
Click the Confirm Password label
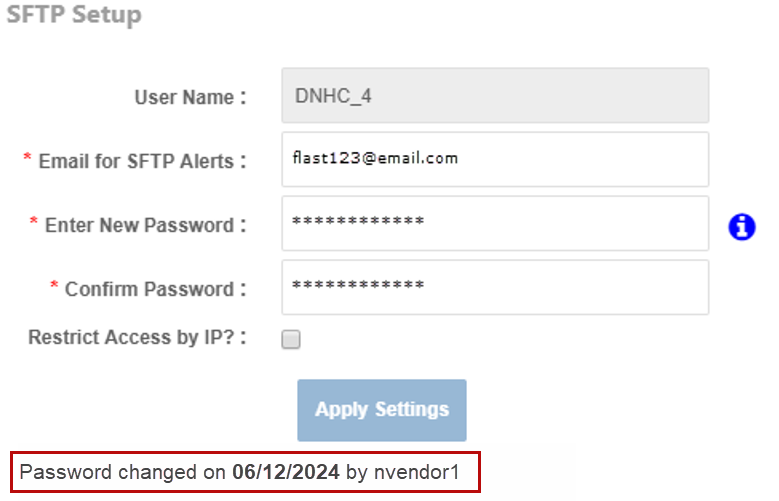coord(155,289)
